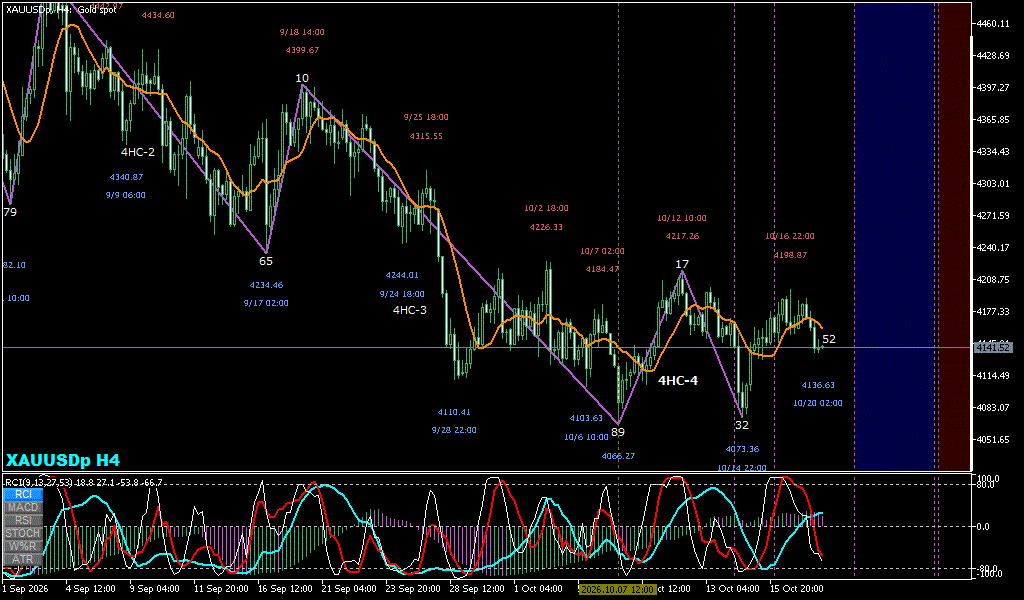Image resolution: width=1024 pixels, height=600 pixels.
Task: Click swing low label 4110.41
Action: [454, 412]
